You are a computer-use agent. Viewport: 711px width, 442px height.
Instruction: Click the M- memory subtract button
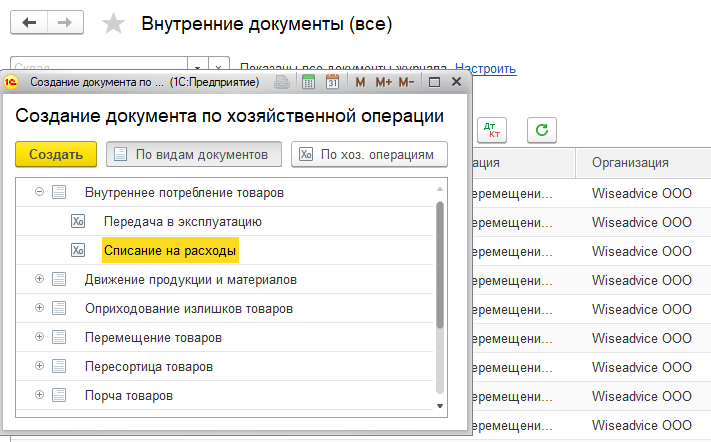pyautogui.click(x=406, y=82)
